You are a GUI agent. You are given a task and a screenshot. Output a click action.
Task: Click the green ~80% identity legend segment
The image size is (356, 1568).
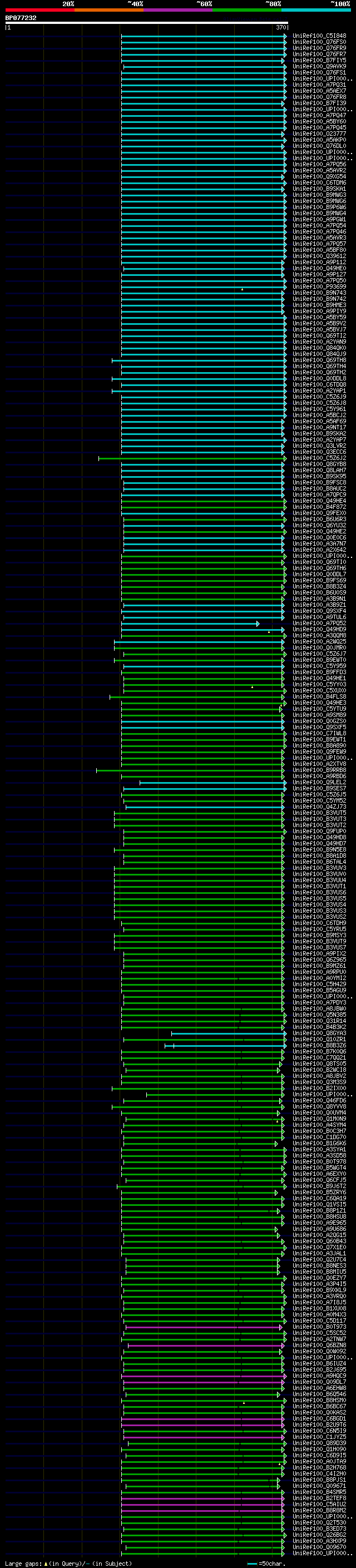[x=247, y=10]
